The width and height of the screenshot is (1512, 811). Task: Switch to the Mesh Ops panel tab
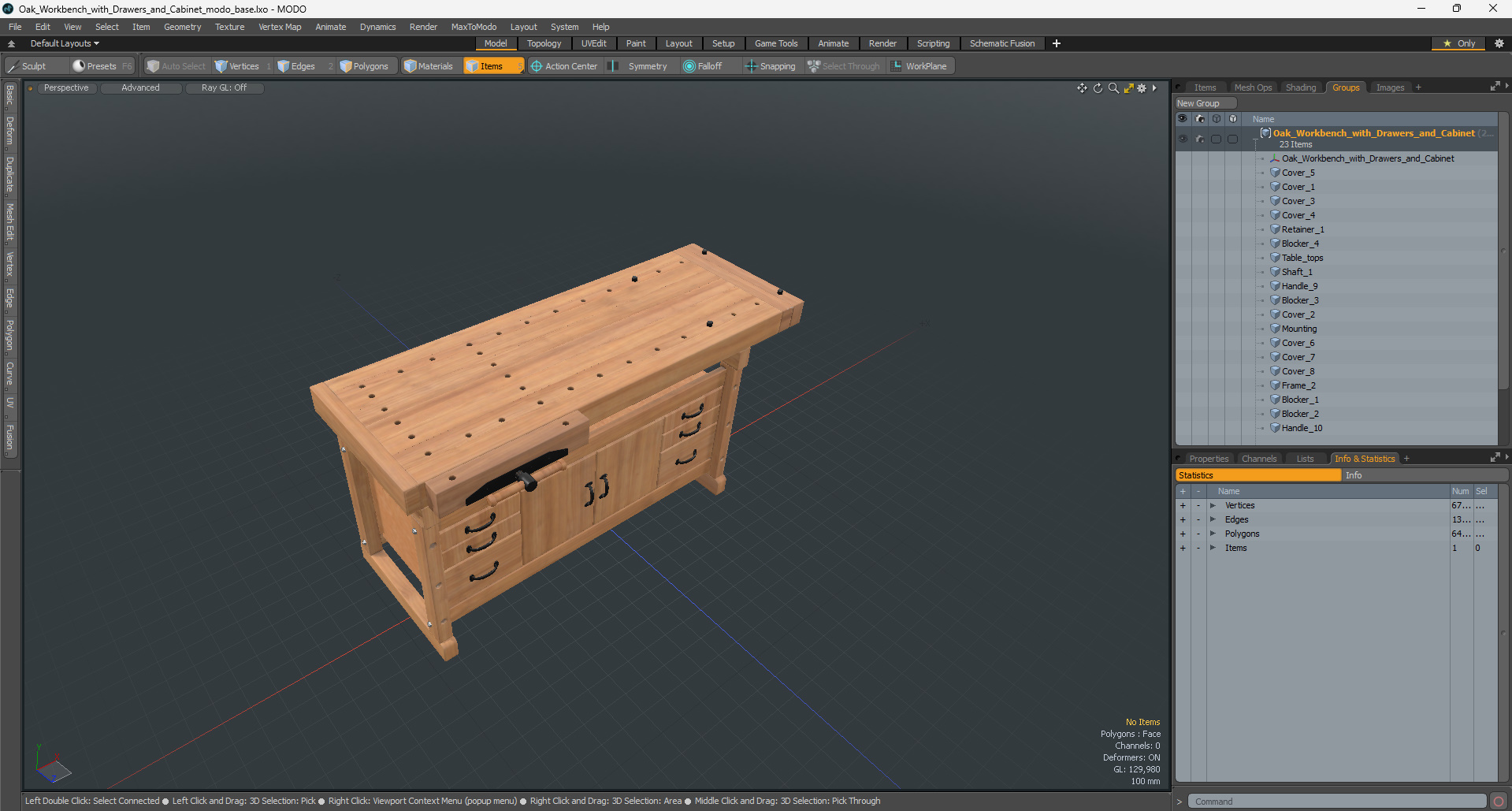pyautogui.click(x=1253, y=87)
